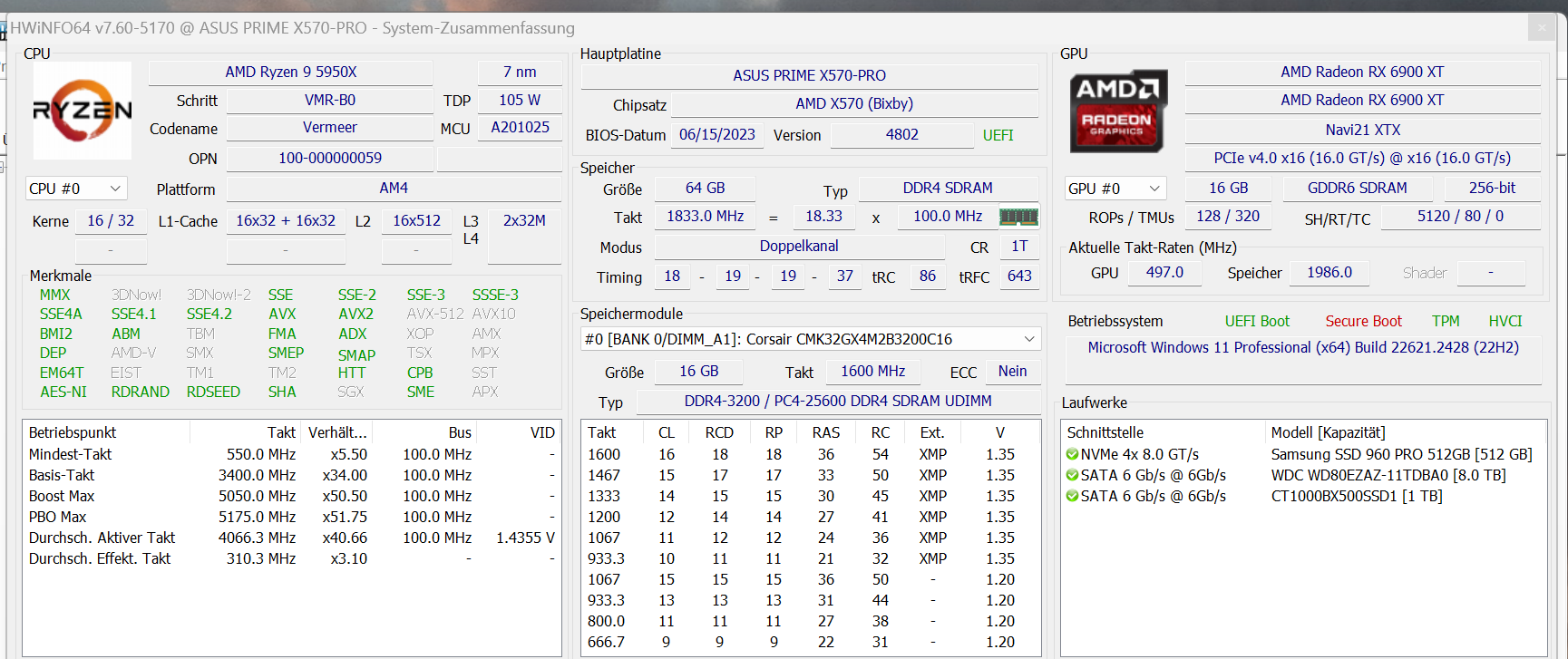Click the AMD X570 (Bixby) chipset field
1568x659 pixels.
[x=854, y=104]
